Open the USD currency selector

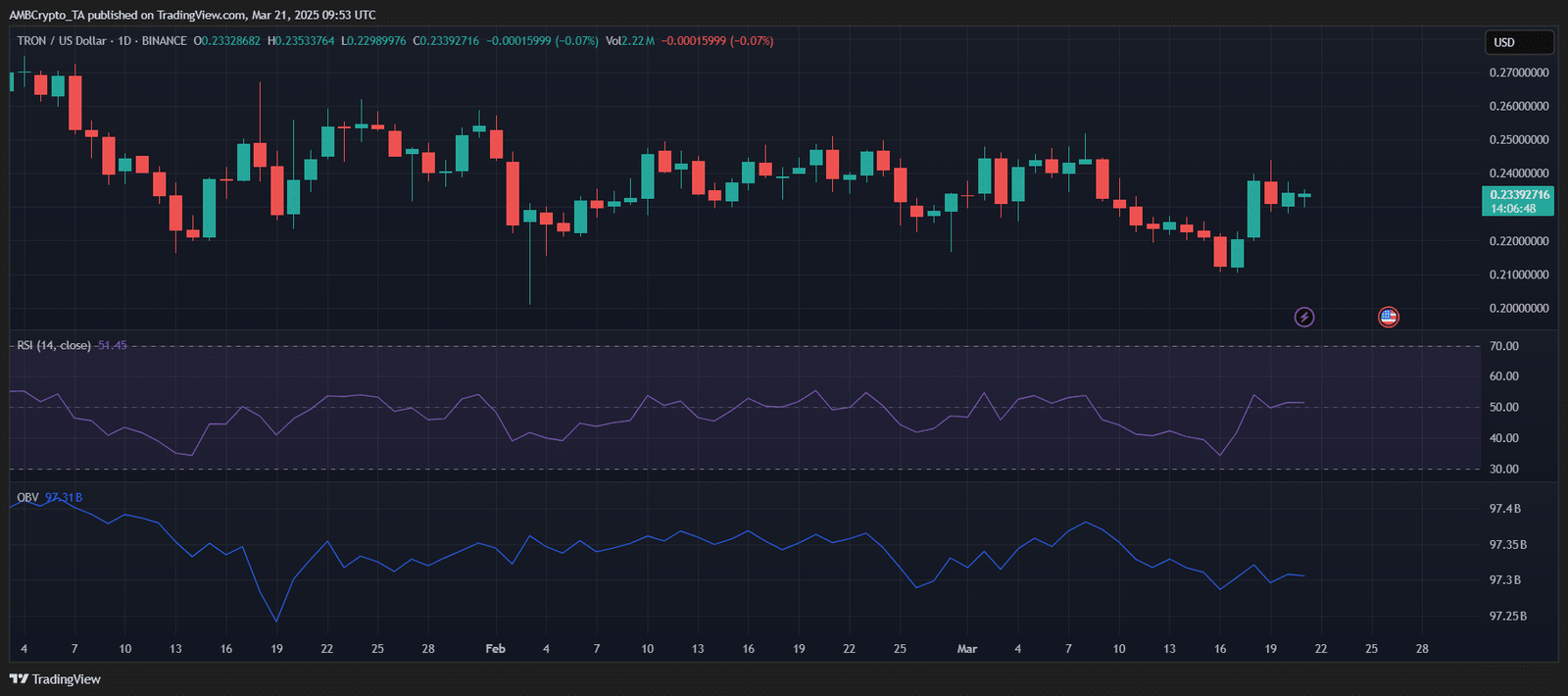1517,42
